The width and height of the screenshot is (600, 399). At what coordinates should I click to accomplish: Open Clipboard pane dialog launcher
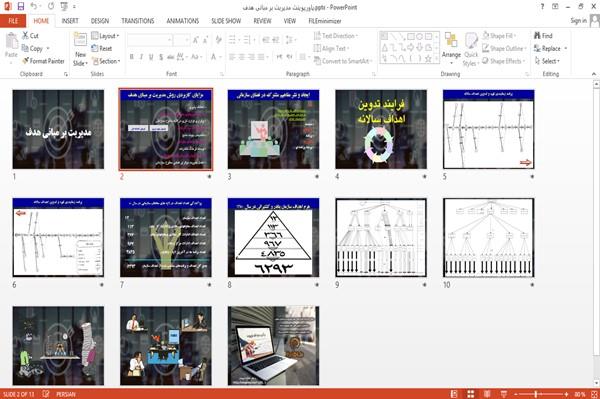(x=66, y=74)
